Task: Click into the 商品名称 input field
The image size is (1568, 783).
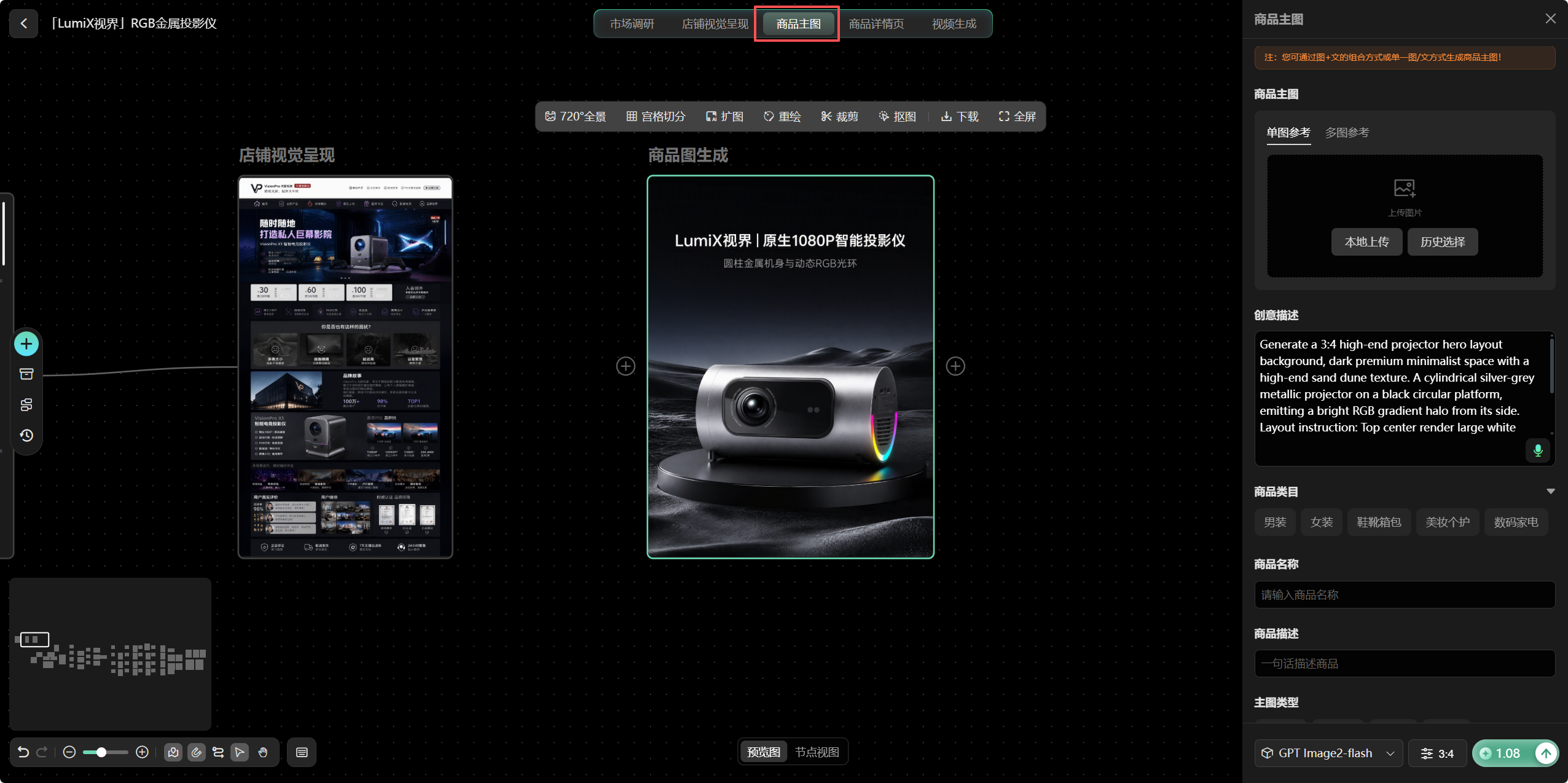Action: click(x=1405, y=594)
